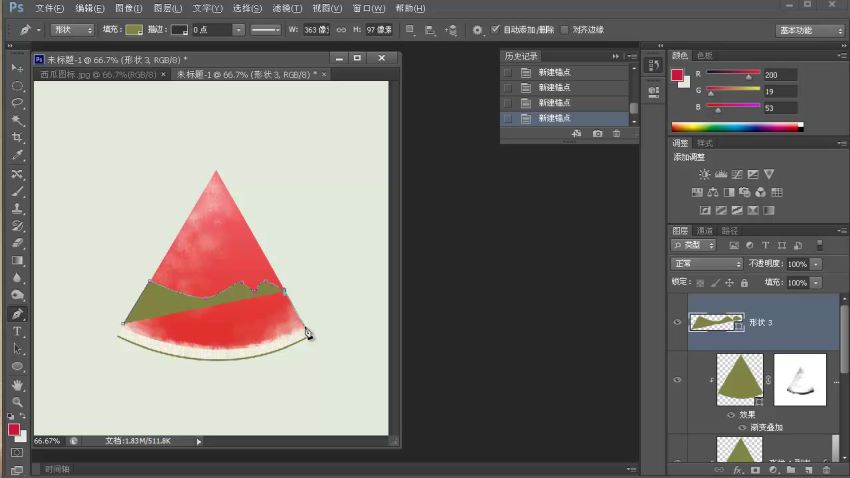This screenshot has width=850, height=478.
Task: Click the 形状 3 layer thumbnail
Action: pos(716,322)
